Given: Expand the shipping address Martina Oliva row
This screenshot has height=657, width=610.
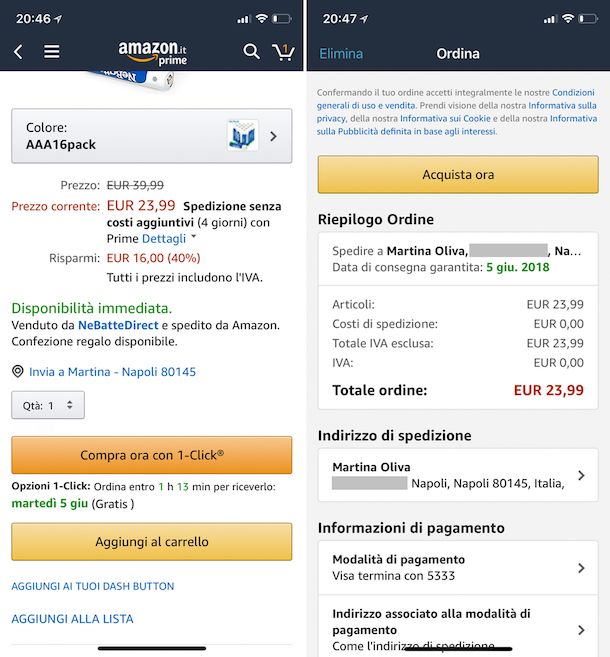Looking at the screenshot, I should pyautogui.click(x=457, y=475).
